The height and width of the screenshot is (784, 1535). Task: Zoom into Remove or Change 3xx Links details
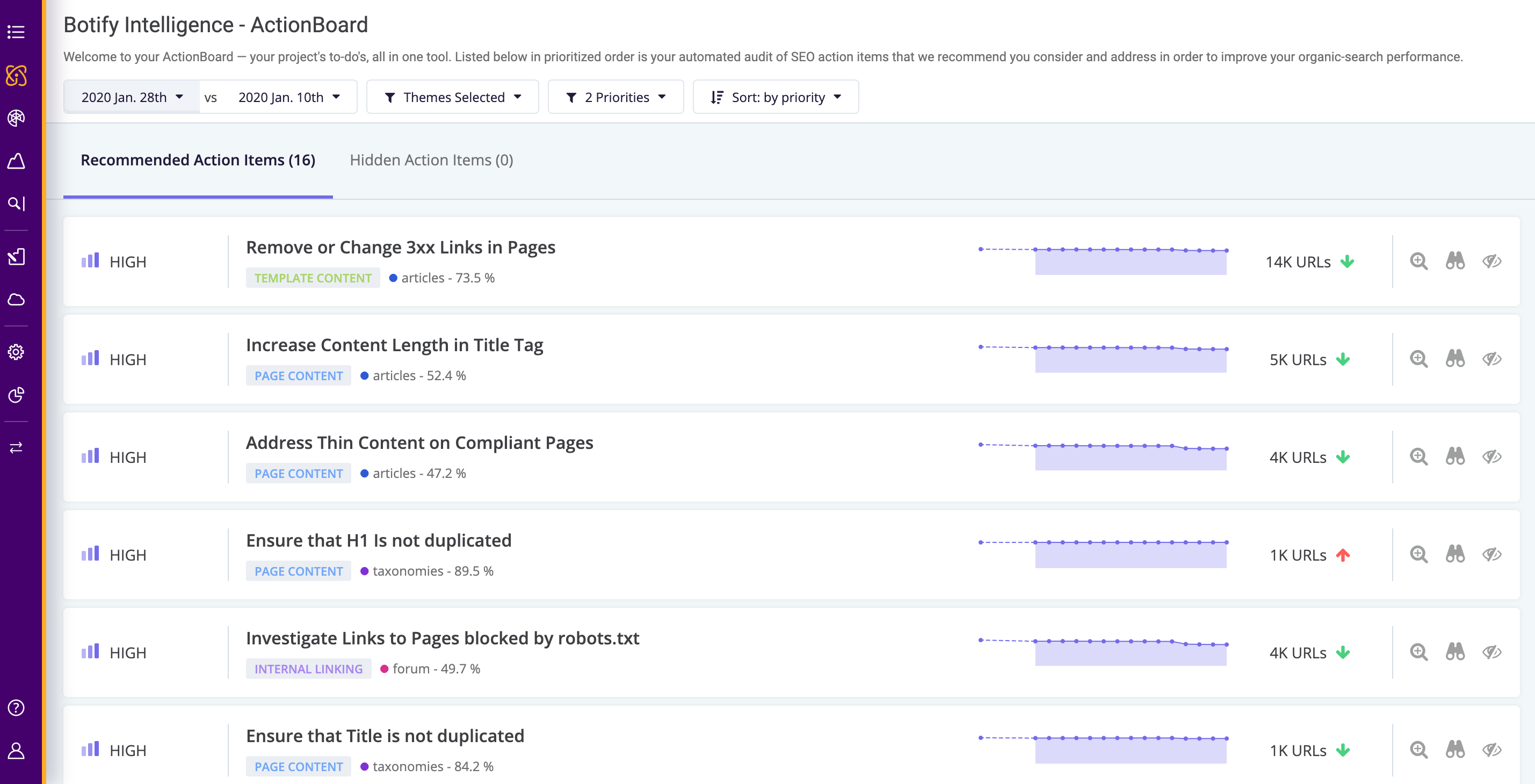(1419, 261)
